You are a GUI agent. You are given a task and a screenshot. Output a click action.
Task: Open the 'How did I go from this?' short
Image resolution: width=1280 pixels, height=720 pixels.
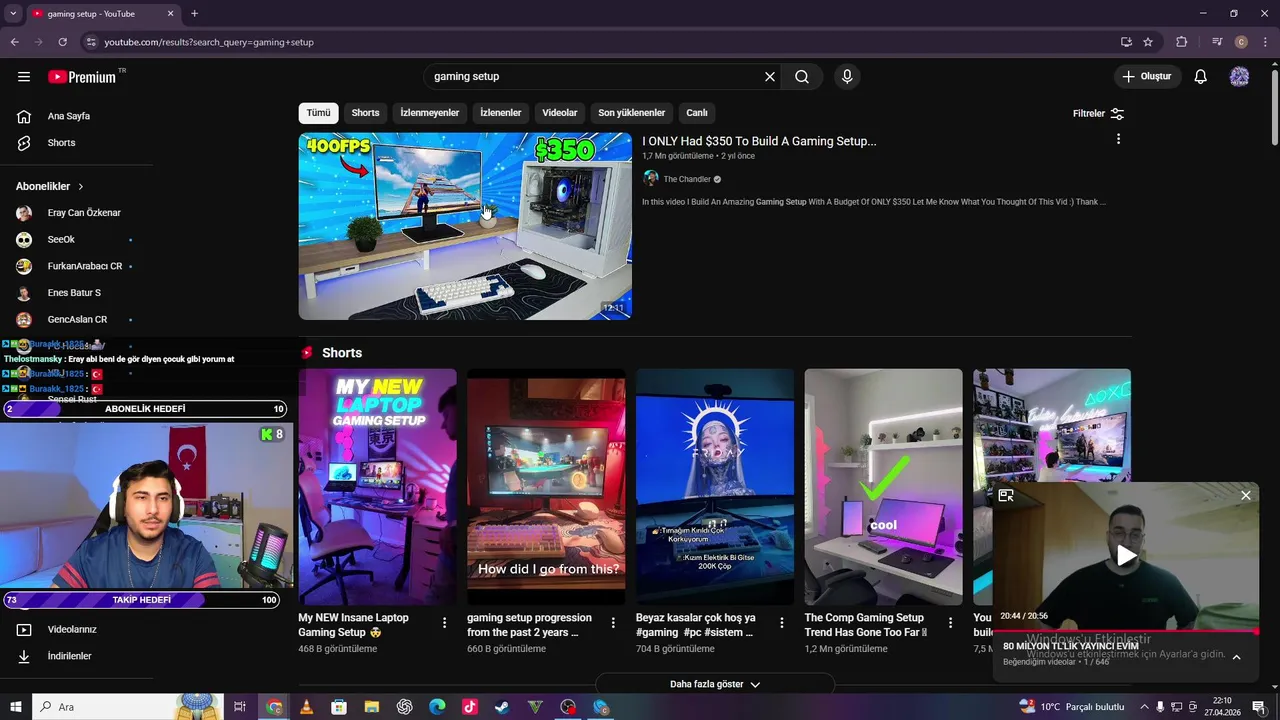click(x=546, y=486)
